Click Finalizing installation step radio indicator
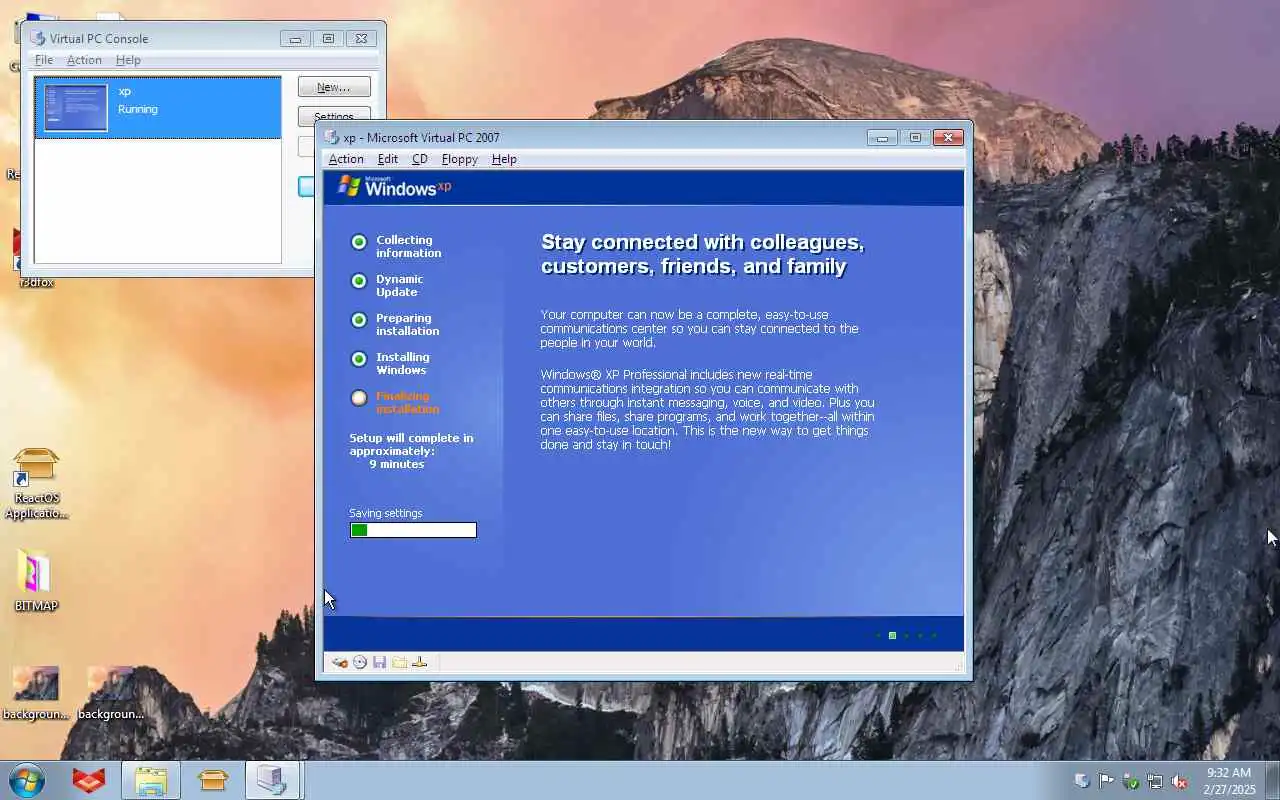Screen dimensions: 1280x800 tap(359, 398)
